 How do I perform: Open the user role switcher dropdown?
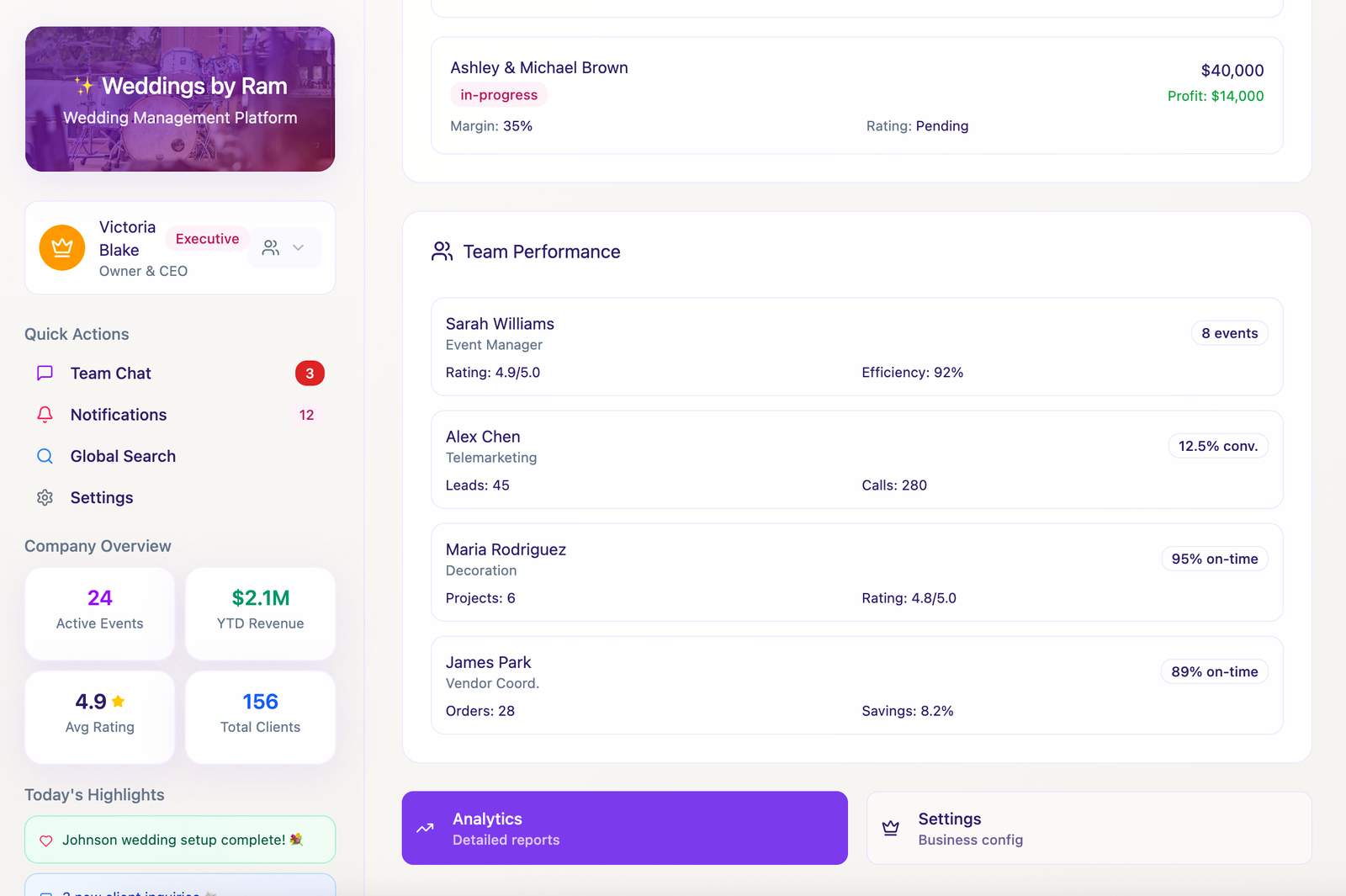pyautogui.click(x=284, y=248)
